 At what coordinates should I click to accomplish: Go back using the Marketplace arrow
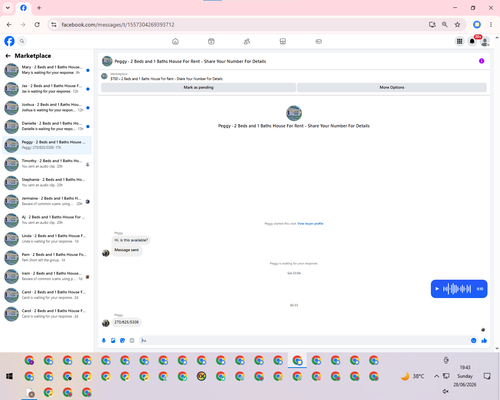coord(8,56)
